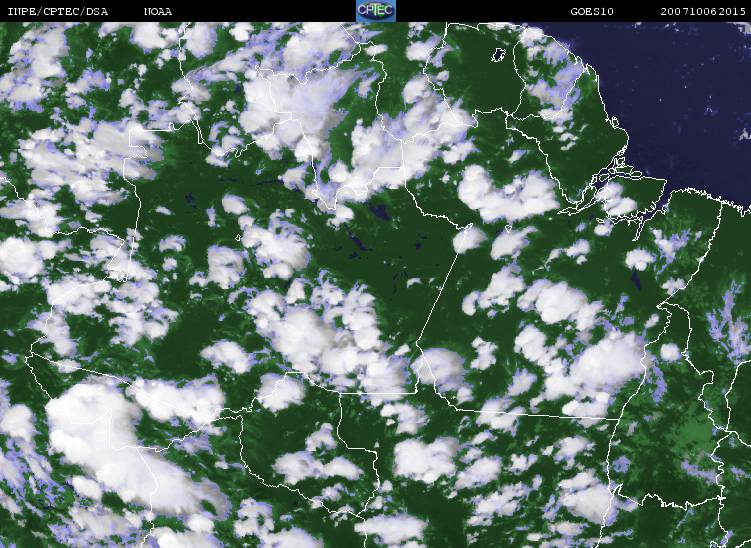The height and width of the screenshot is (548, 751).
Task: Click the elongated dark lake in the central forest
Action: click(x=357, y=239)
